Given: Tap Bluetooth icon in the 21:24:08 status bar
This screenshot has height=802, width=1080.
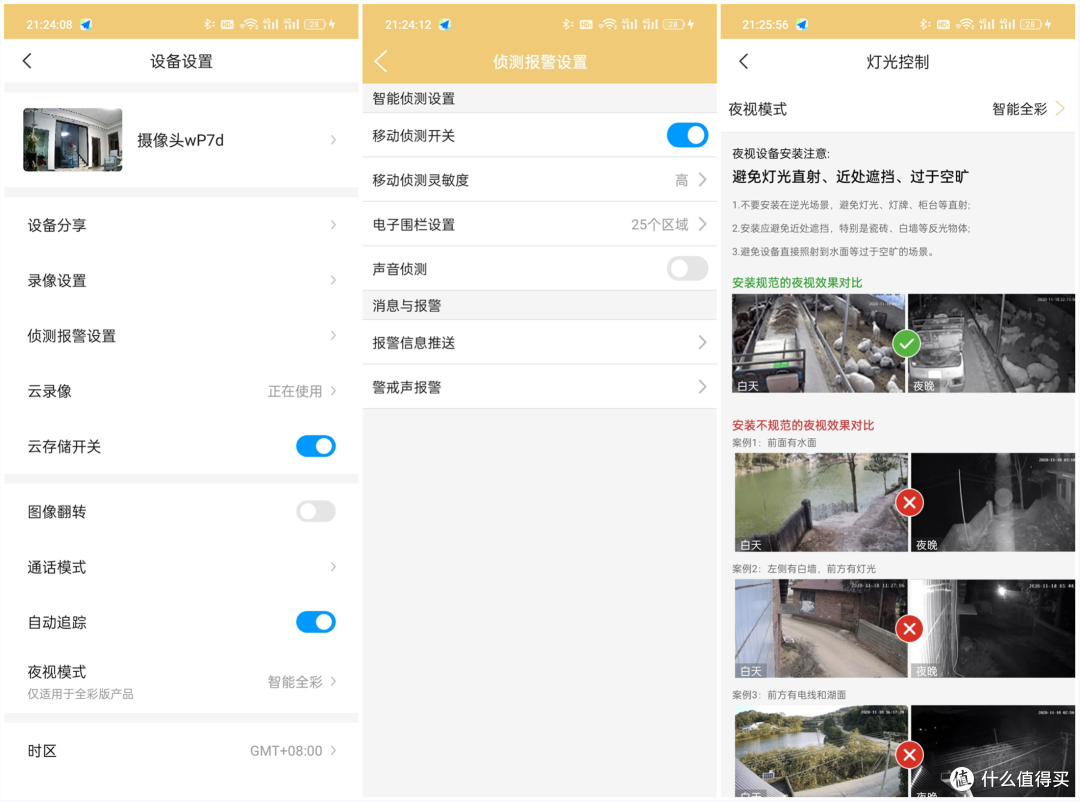Looking at the screenshot, I should coord(209,24).
